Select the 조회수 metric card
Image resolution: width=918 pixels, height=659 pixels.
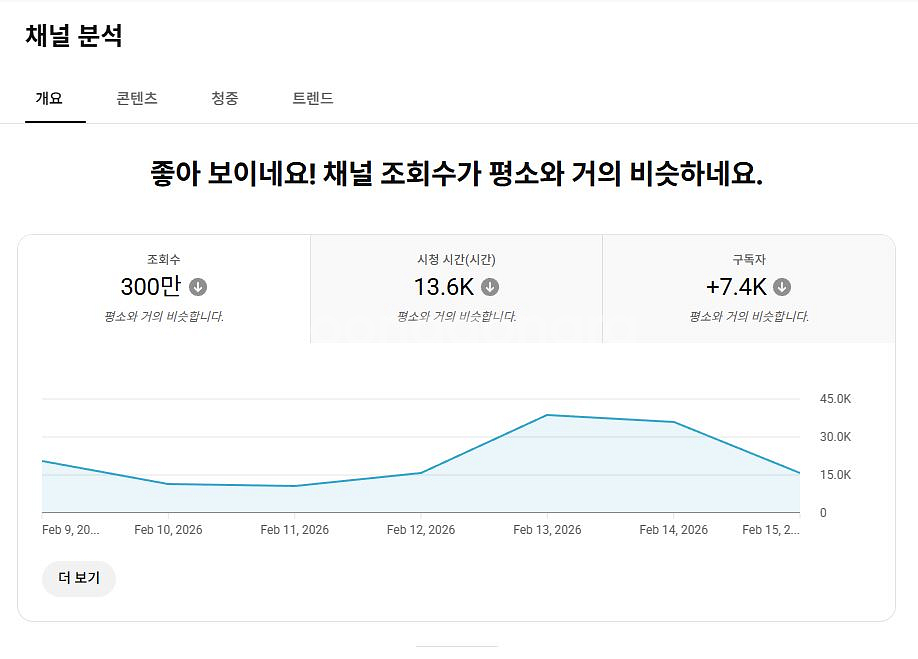coord(164,289)
